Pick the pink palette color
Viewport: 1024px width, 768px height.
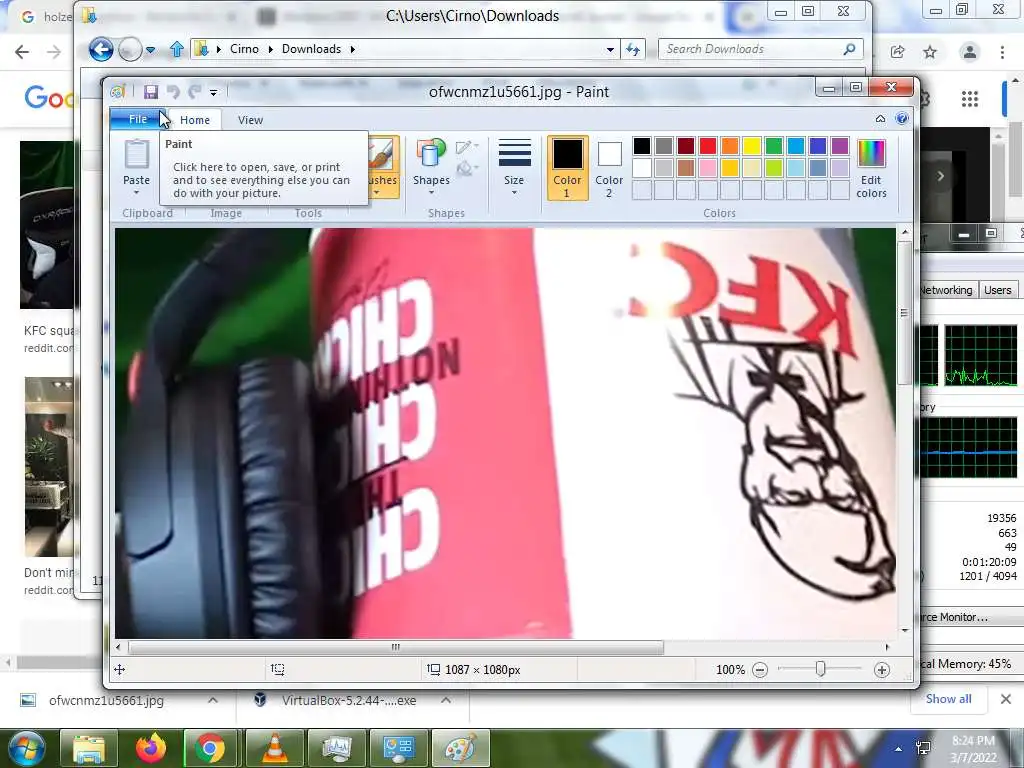pyautogui.click(x=708, y=168)
